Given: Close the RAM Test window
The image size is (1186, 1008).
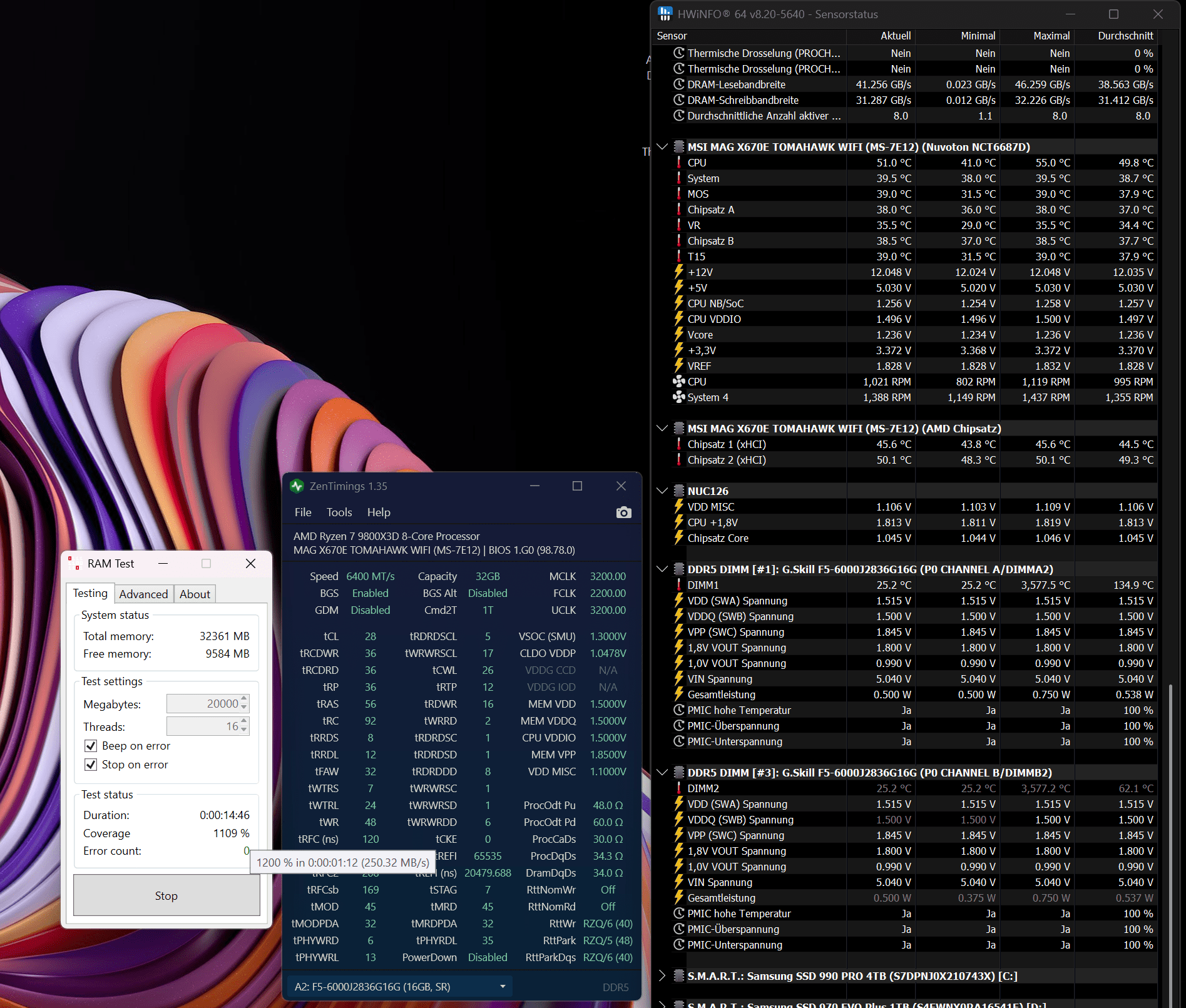Looking at the screenshot, I should [x=250, y=563].
